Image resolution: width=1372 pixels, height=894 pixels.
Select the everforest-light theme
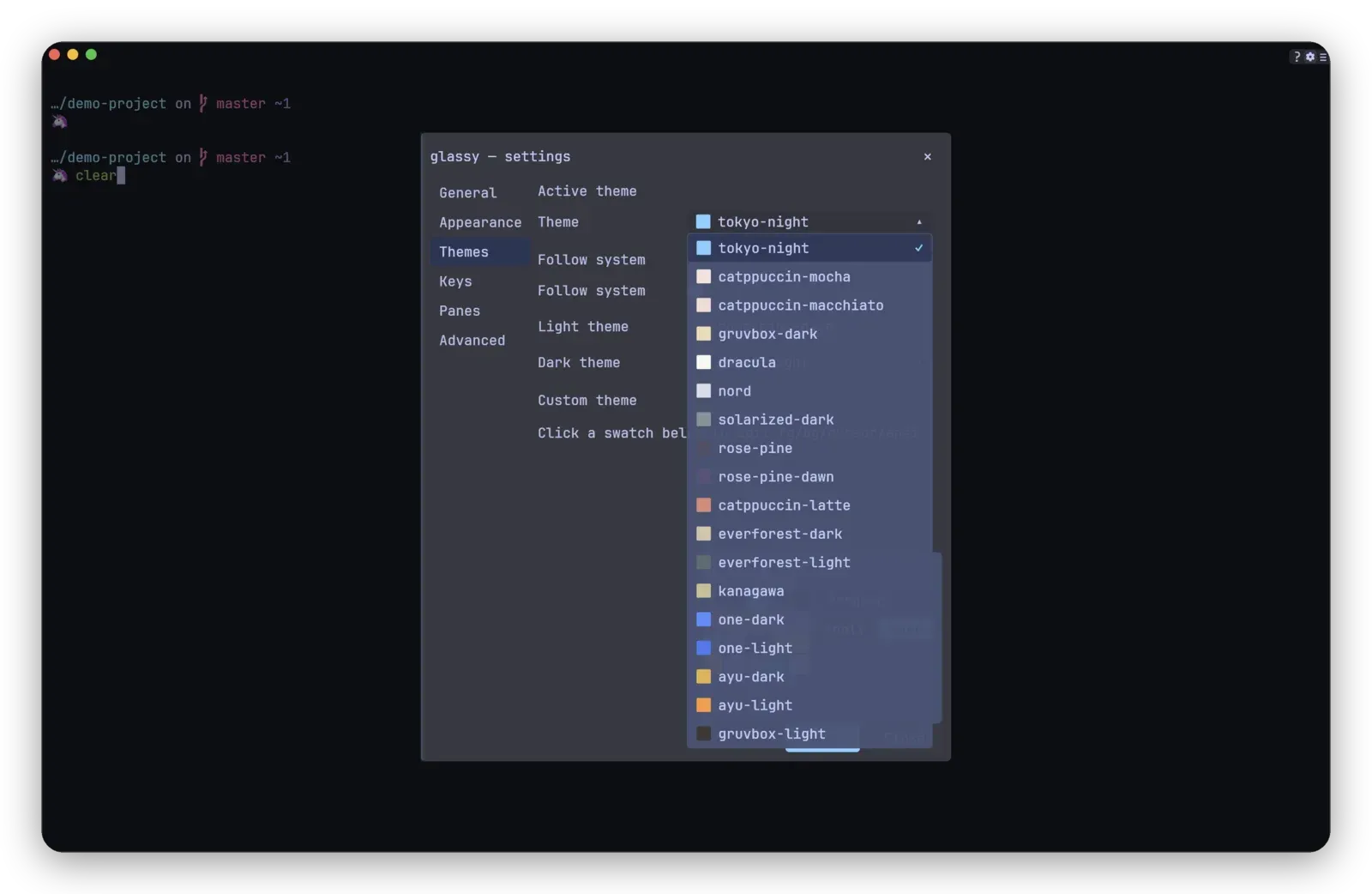[x=809, y=563]
